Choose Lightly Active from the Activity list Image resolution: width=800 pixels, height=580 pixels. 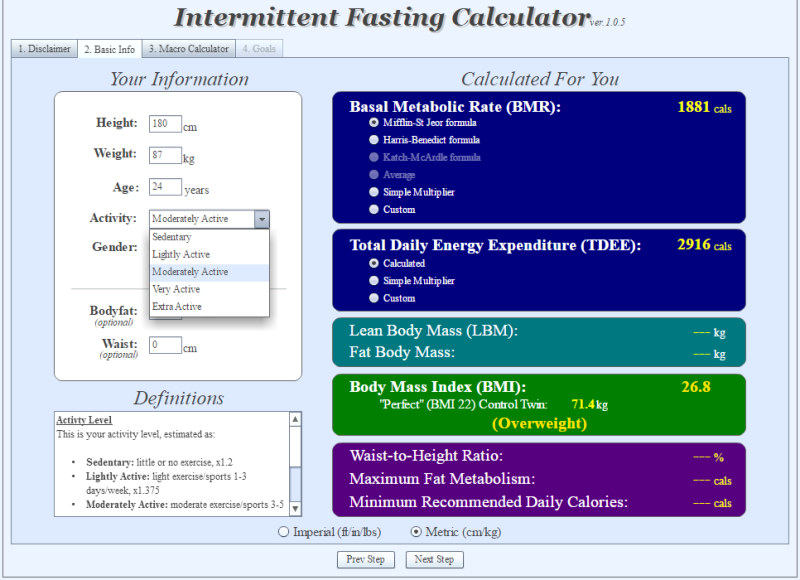pyautogui.click(x=209, y=255)
